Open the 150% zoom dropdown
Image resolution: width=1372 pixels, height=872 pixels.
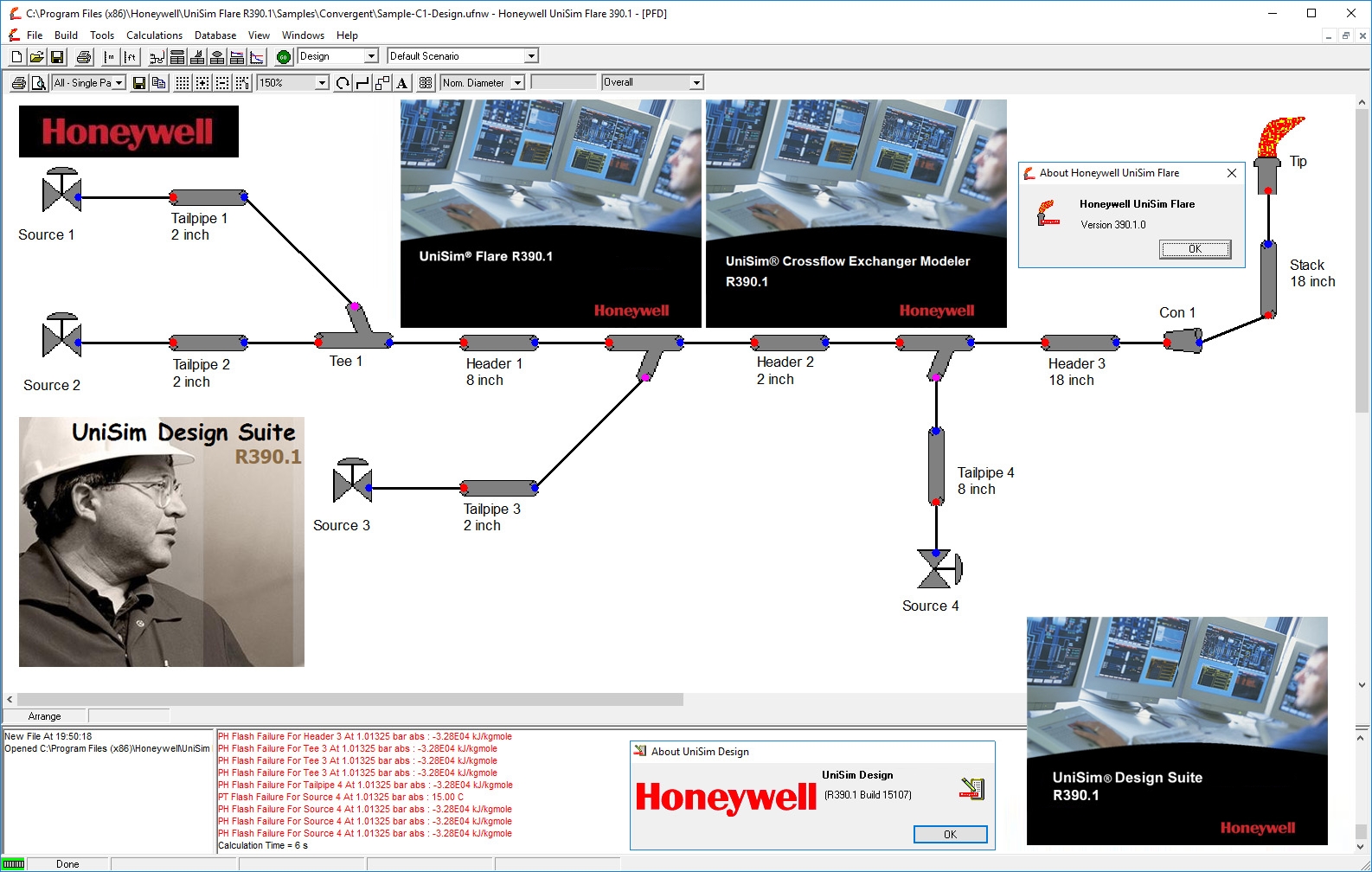click(322, 83)
